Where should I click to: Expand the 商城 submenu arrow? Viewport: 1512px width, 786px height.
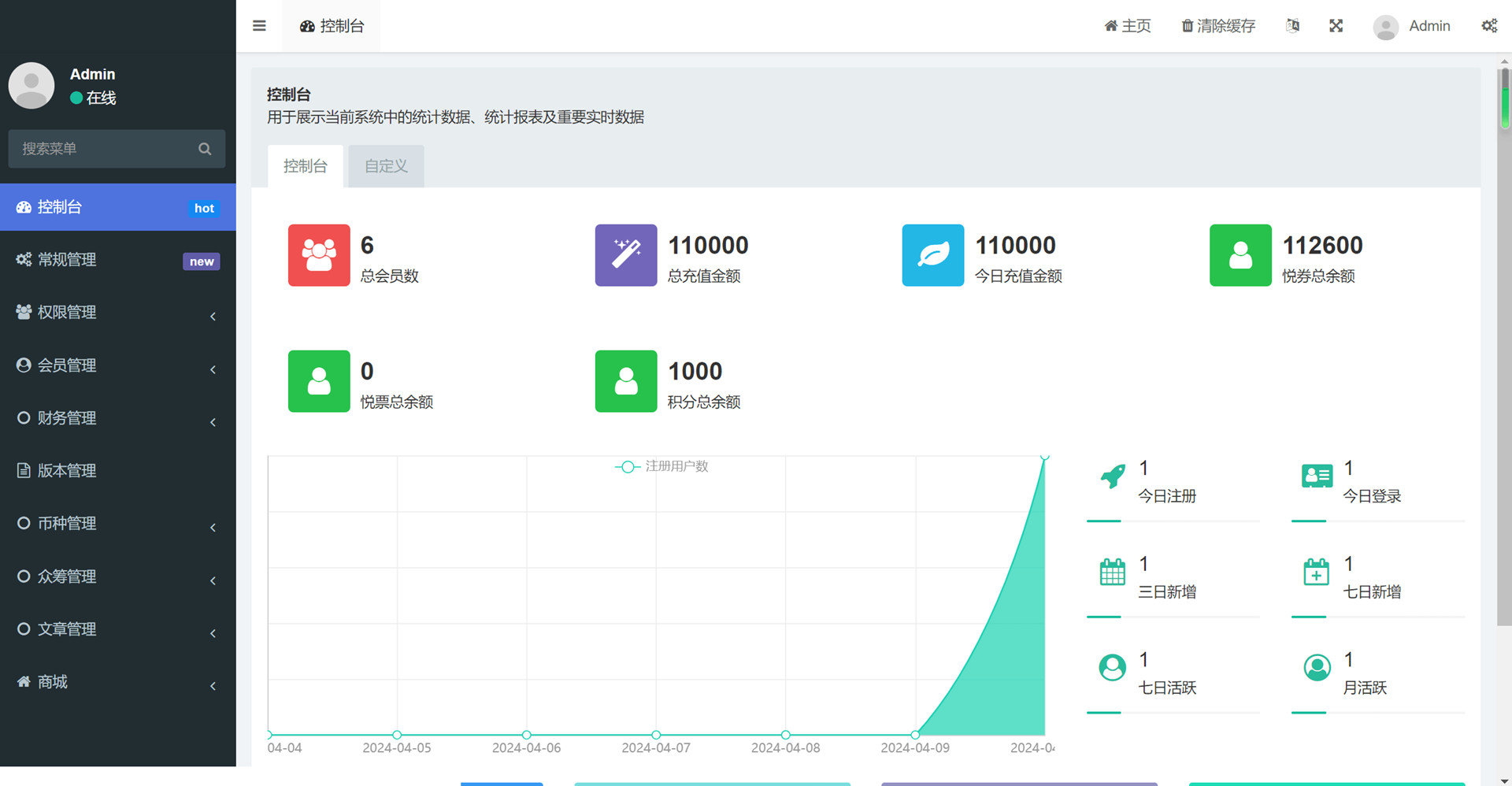(x=213, y=686)
